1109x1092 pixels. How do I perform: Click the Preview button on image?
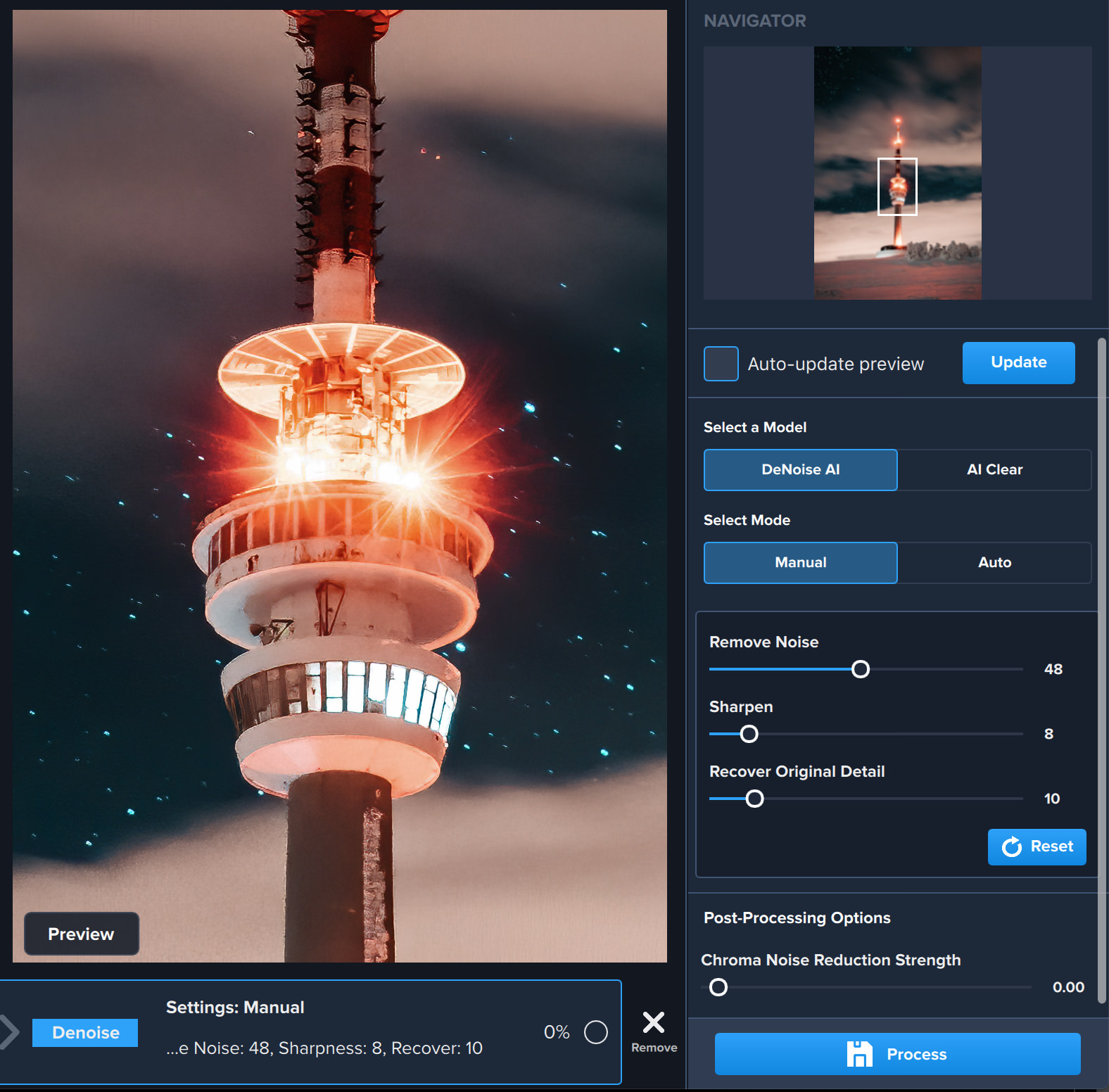(x=81, y=934)
